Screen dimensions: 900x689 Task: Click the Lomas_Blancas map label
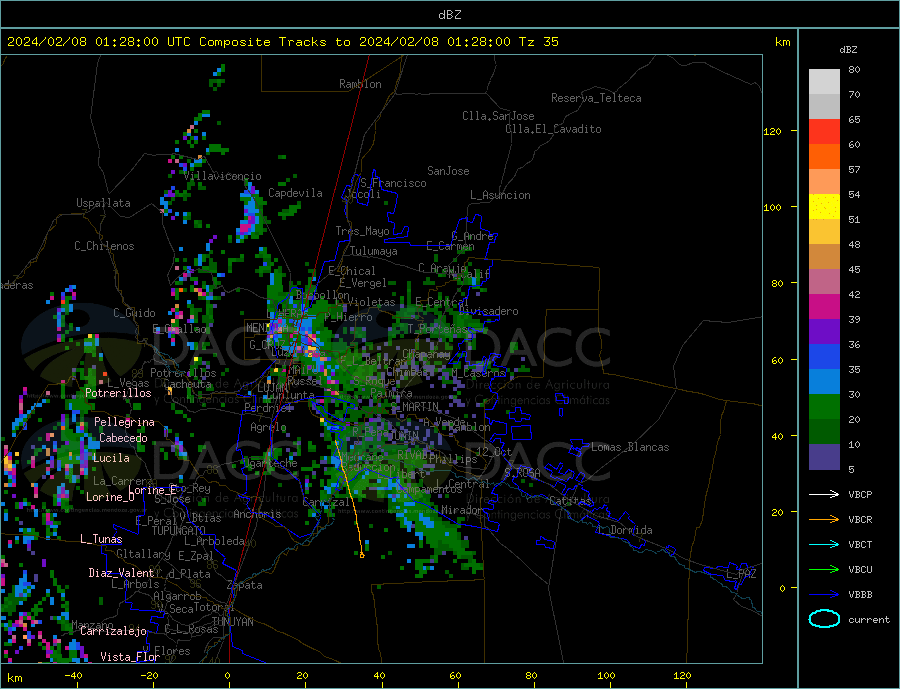click(x=630, y=447)
